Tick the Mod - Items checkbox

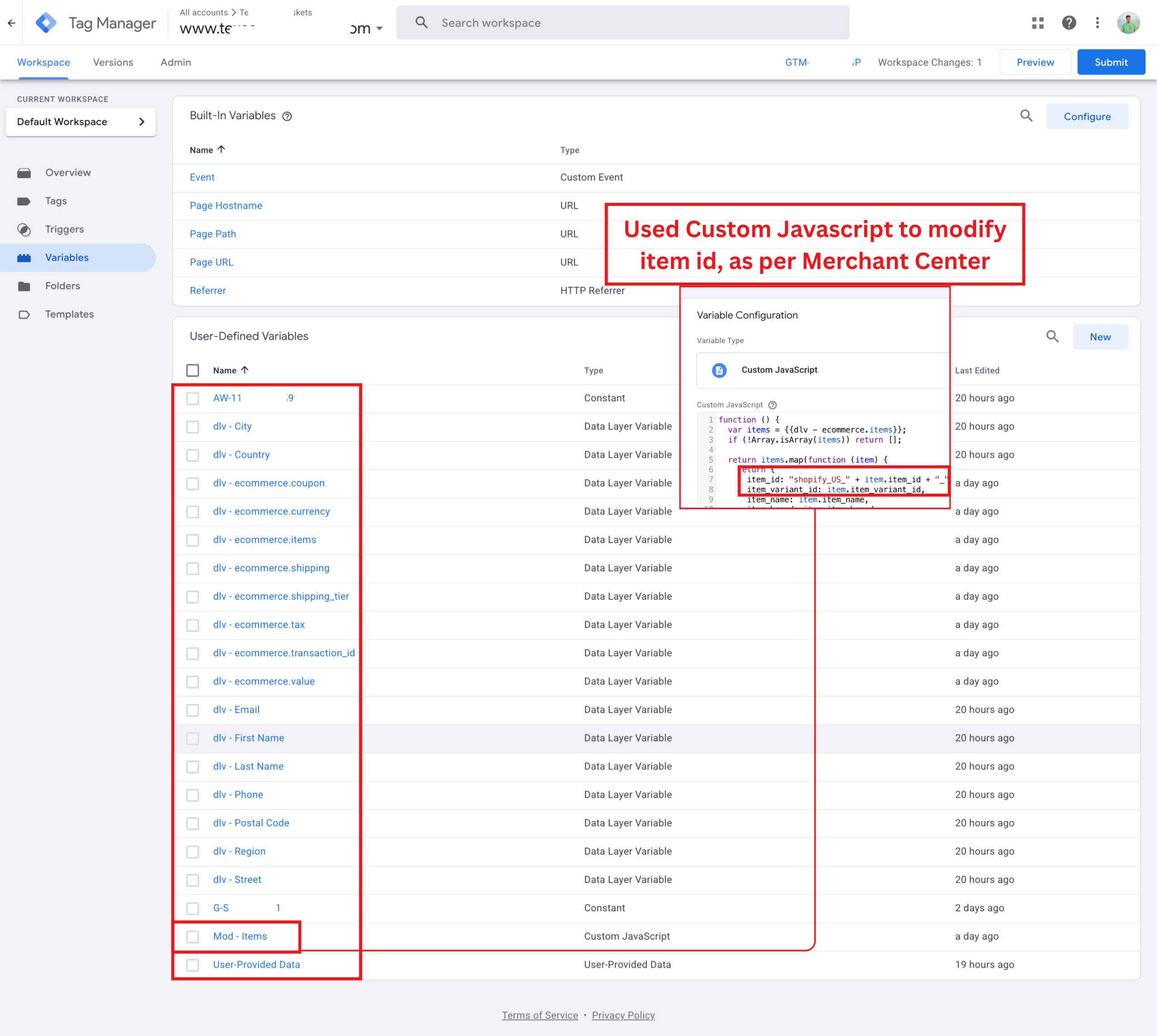[193, 937]
